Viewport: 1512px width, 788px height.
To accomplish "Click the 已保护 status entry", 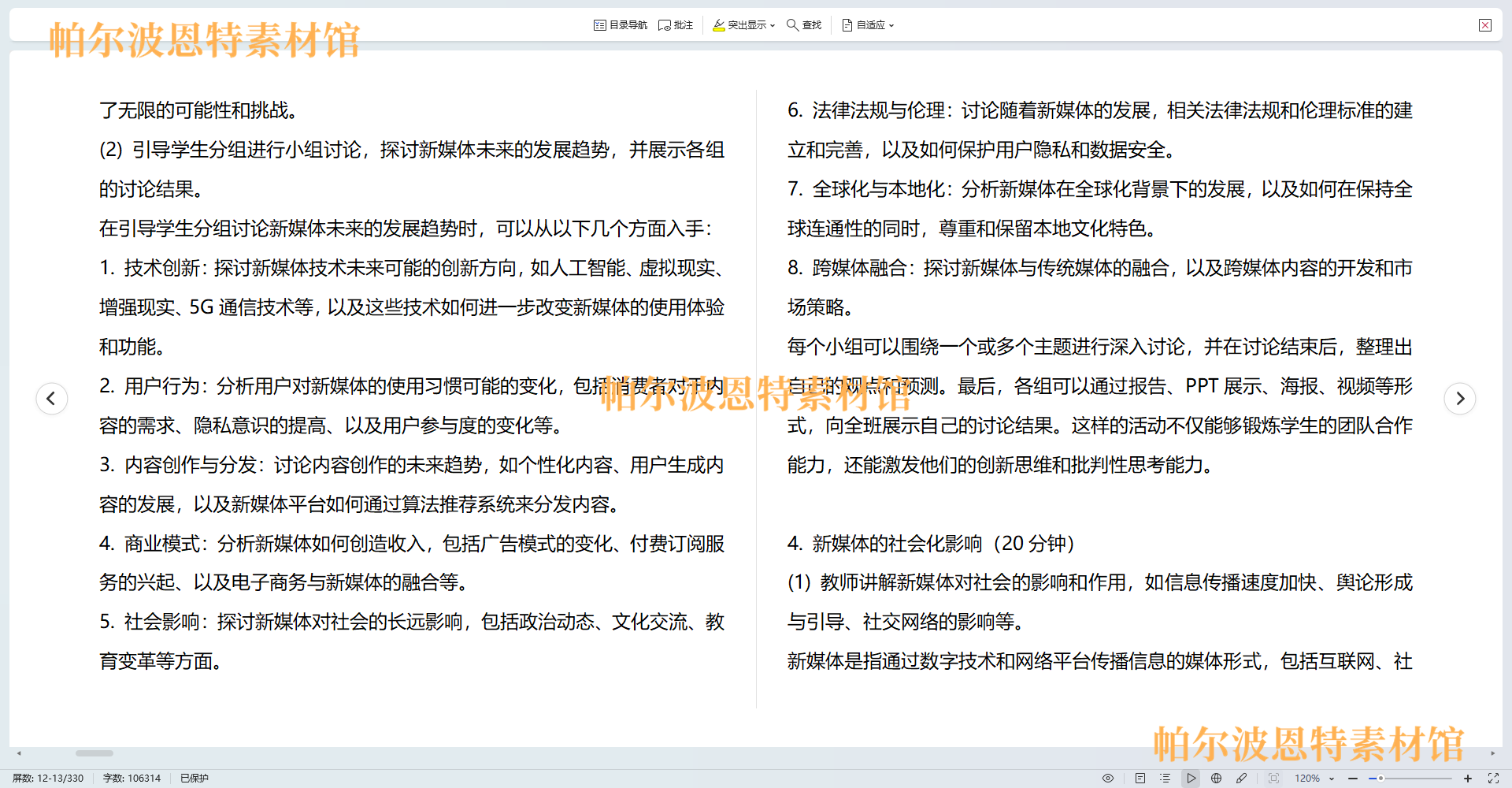I will [x=195, y=778].
